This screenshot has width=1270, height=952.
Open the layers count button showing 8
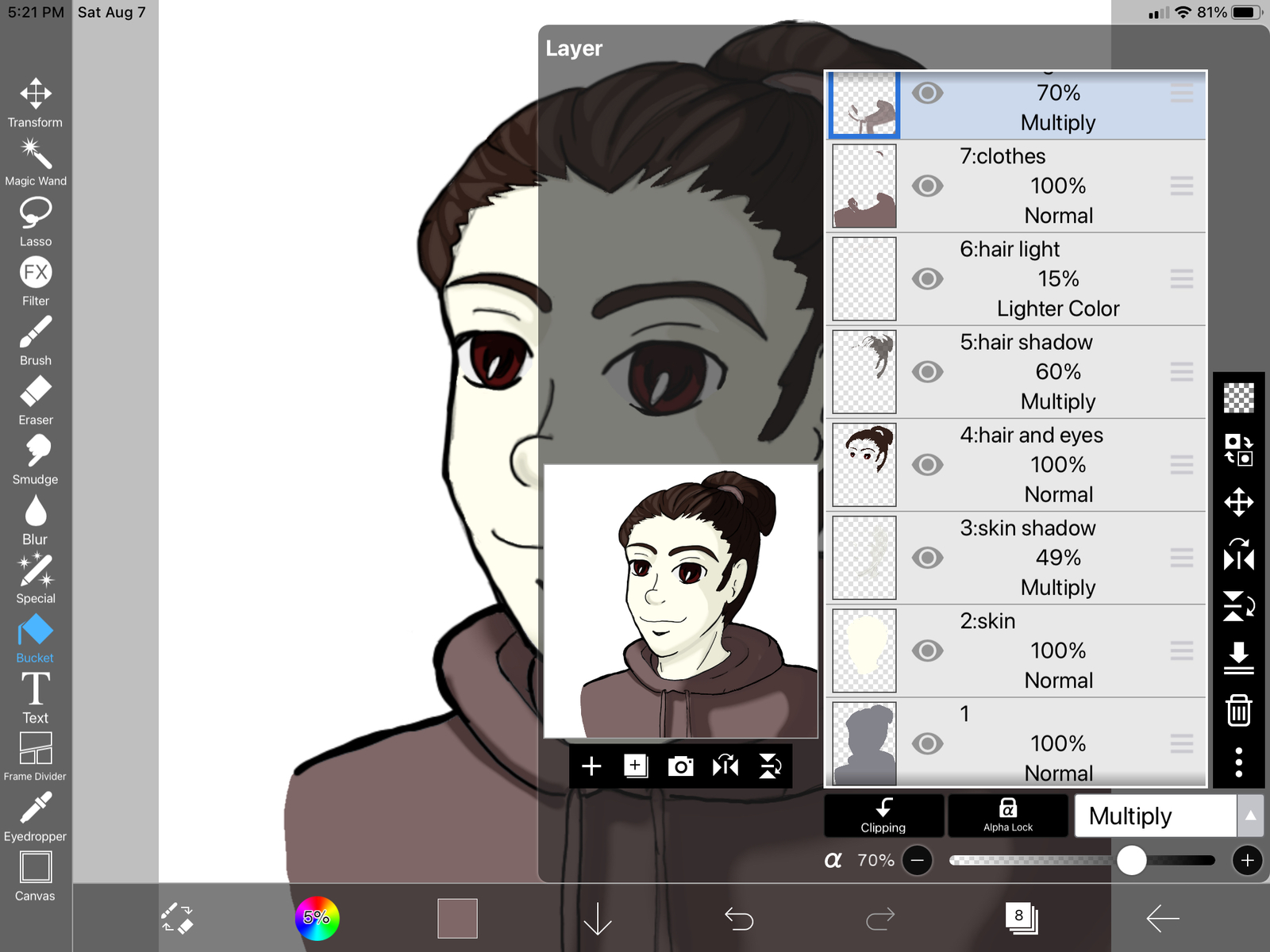coord(1020,918)
